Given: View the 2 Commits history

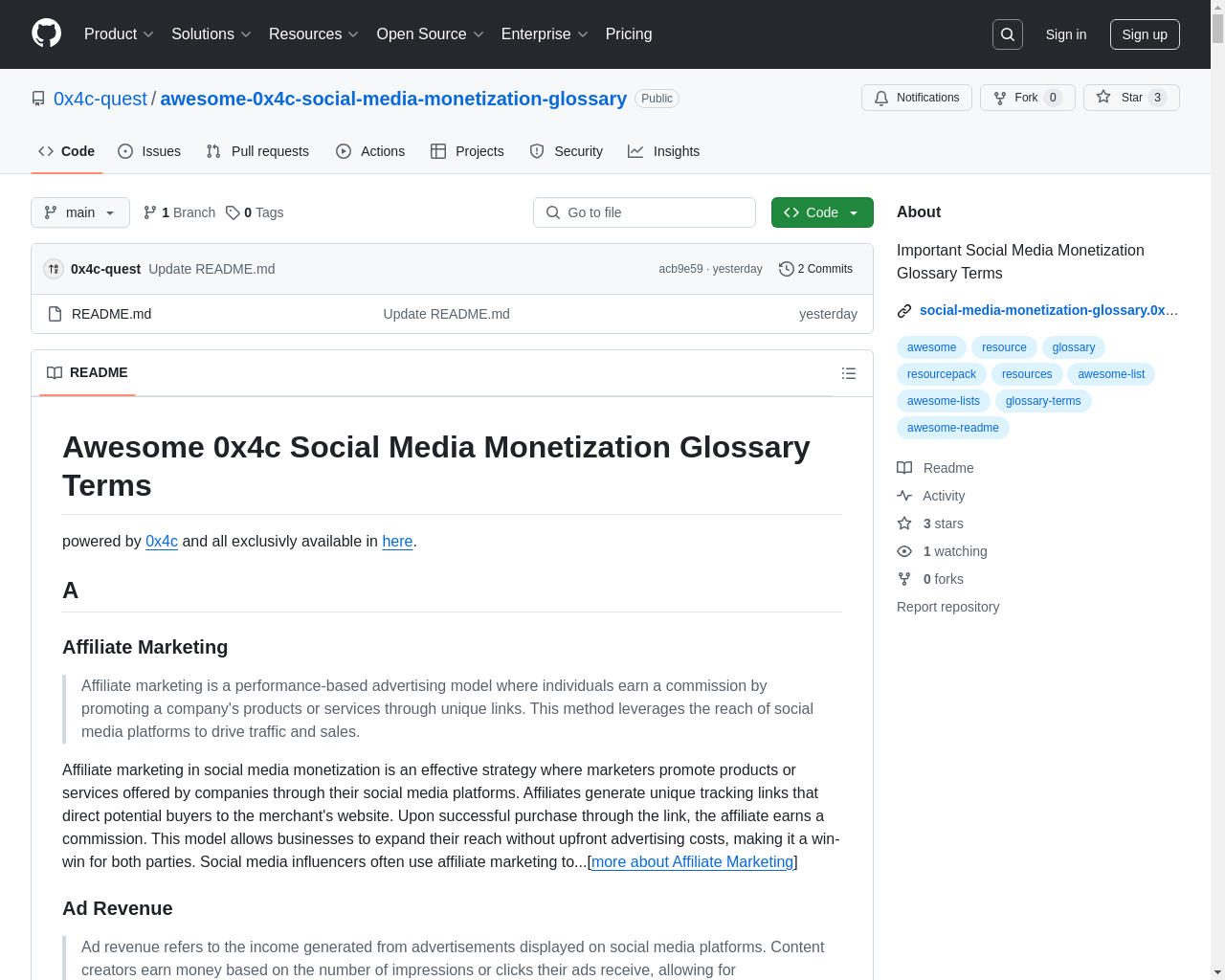Looking at the screenshot, I should click(815, 269).
